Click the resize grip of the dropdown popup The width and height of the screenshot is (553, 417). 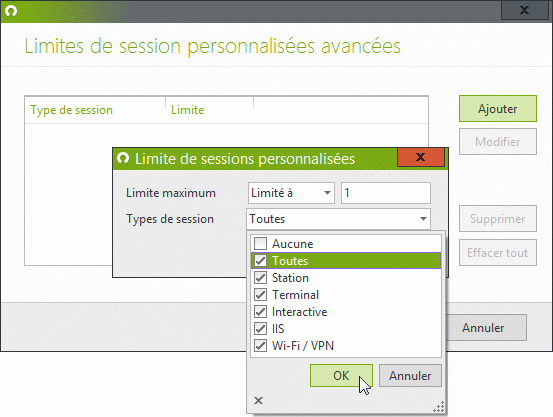click(x=439, y=407)
